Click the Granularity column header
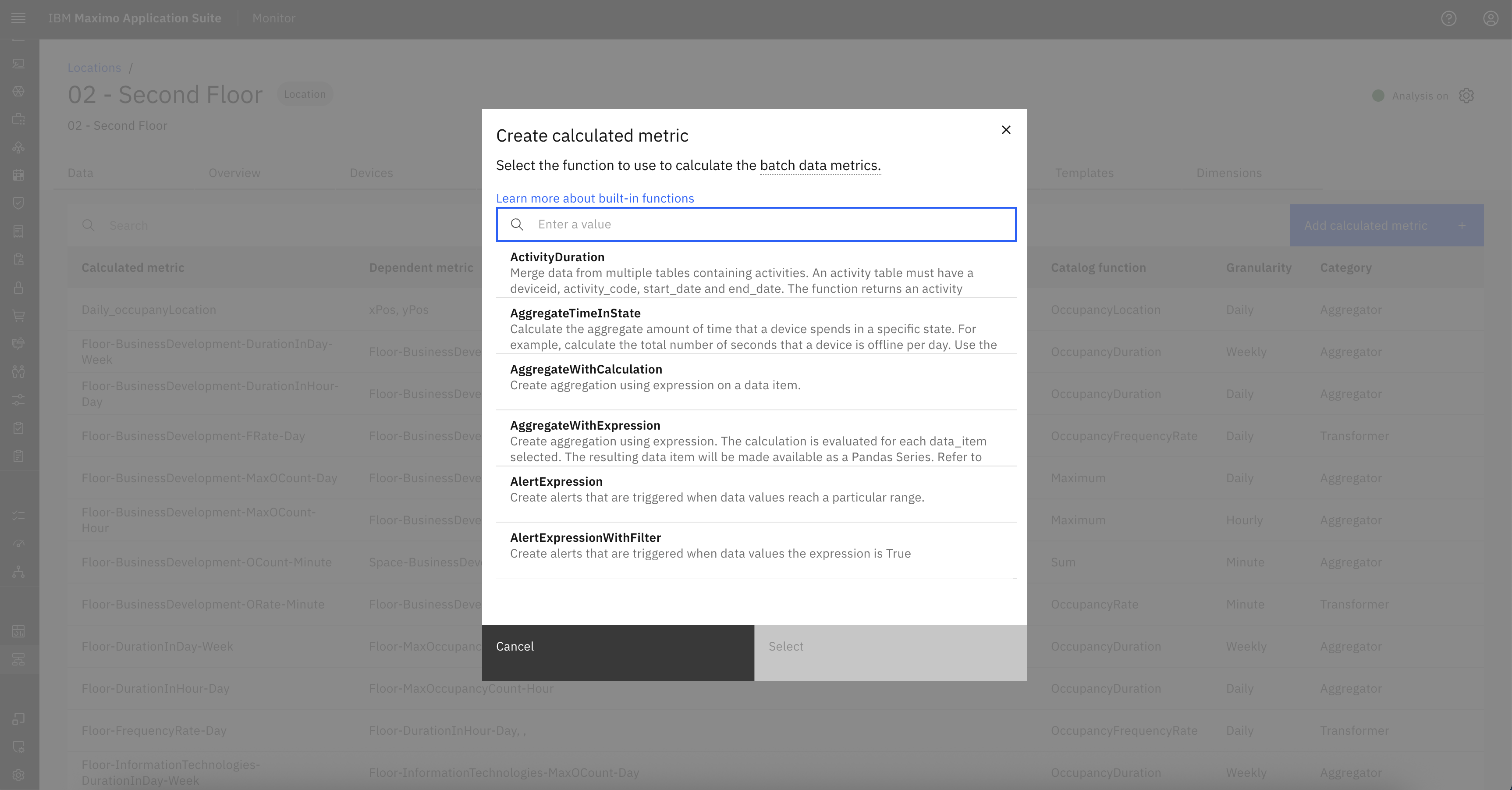This screenshot has height=790, width=1512. [1258, 268]
